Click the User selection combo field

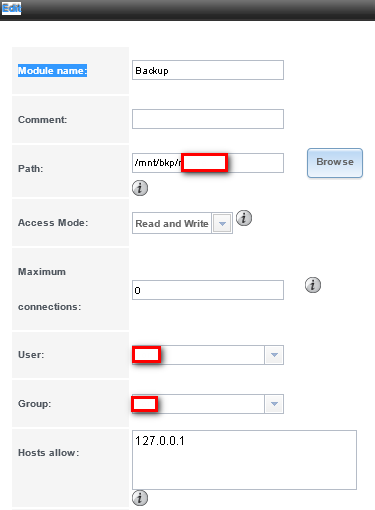point(208,355)
